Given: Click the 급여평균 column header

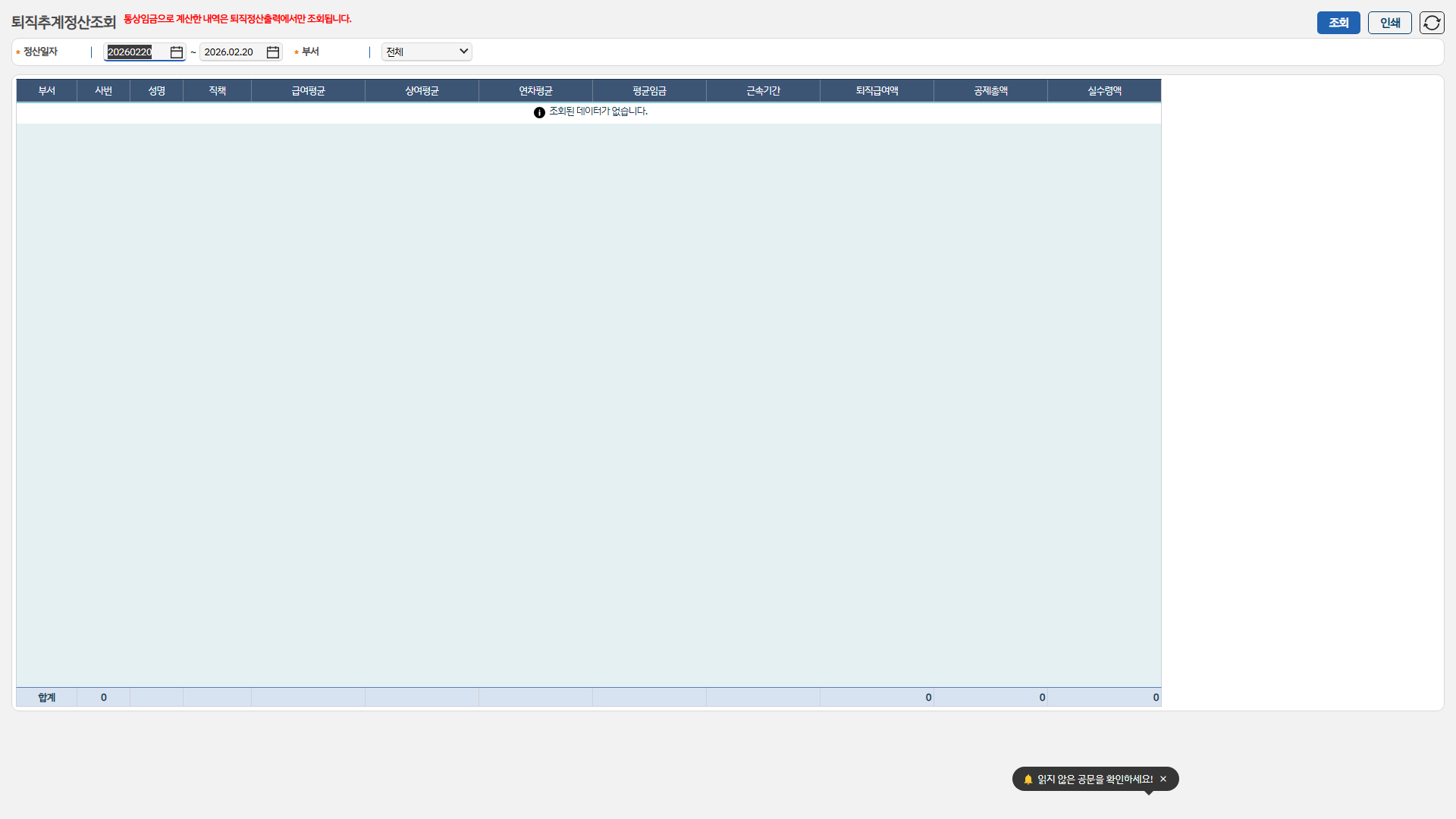Looking at the screenshot, I should click(x=309, y=91).
